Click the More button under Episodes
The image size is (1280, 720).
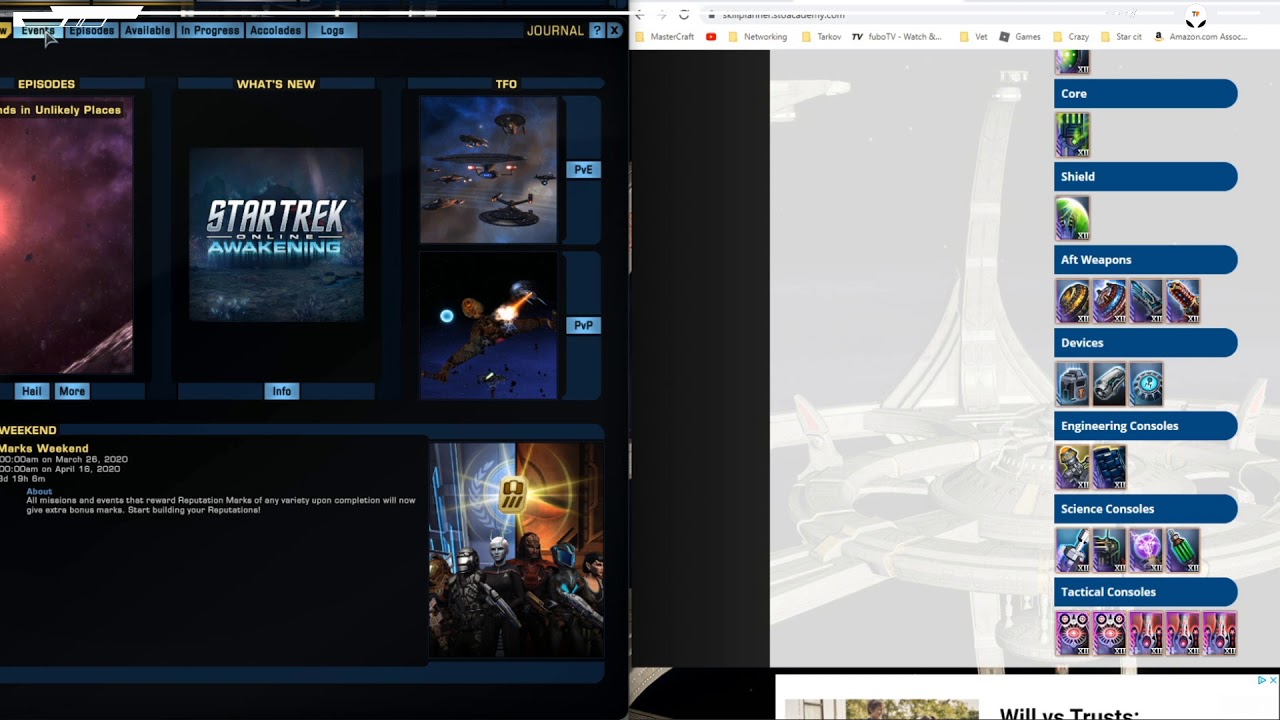72,391
